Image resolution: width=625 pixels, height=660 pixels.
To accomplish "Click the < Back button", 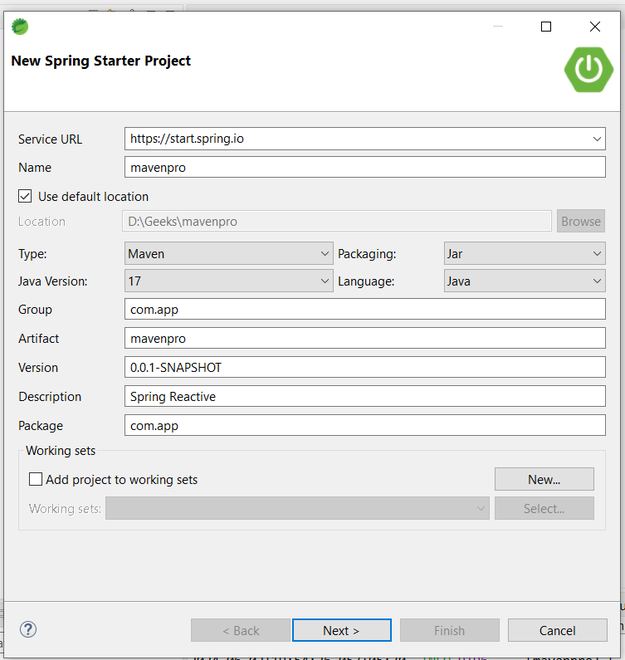I will pyautogui.click(x=240, y=630).
